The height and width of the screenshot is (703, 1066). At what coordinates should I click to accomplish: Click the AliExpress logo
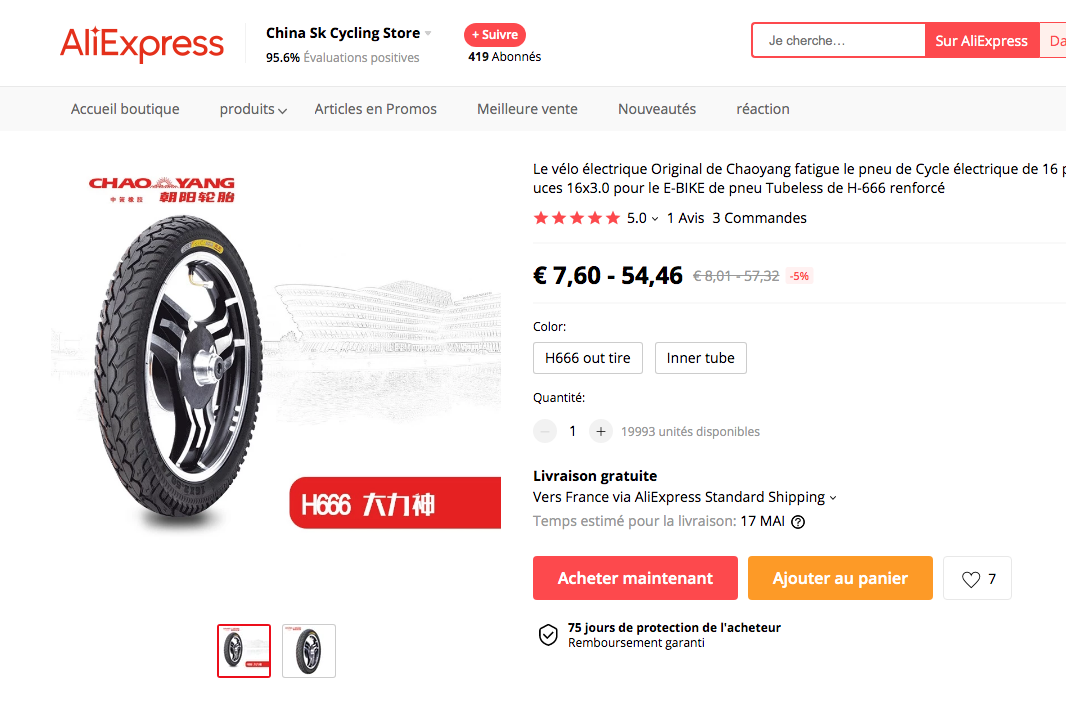141,44
